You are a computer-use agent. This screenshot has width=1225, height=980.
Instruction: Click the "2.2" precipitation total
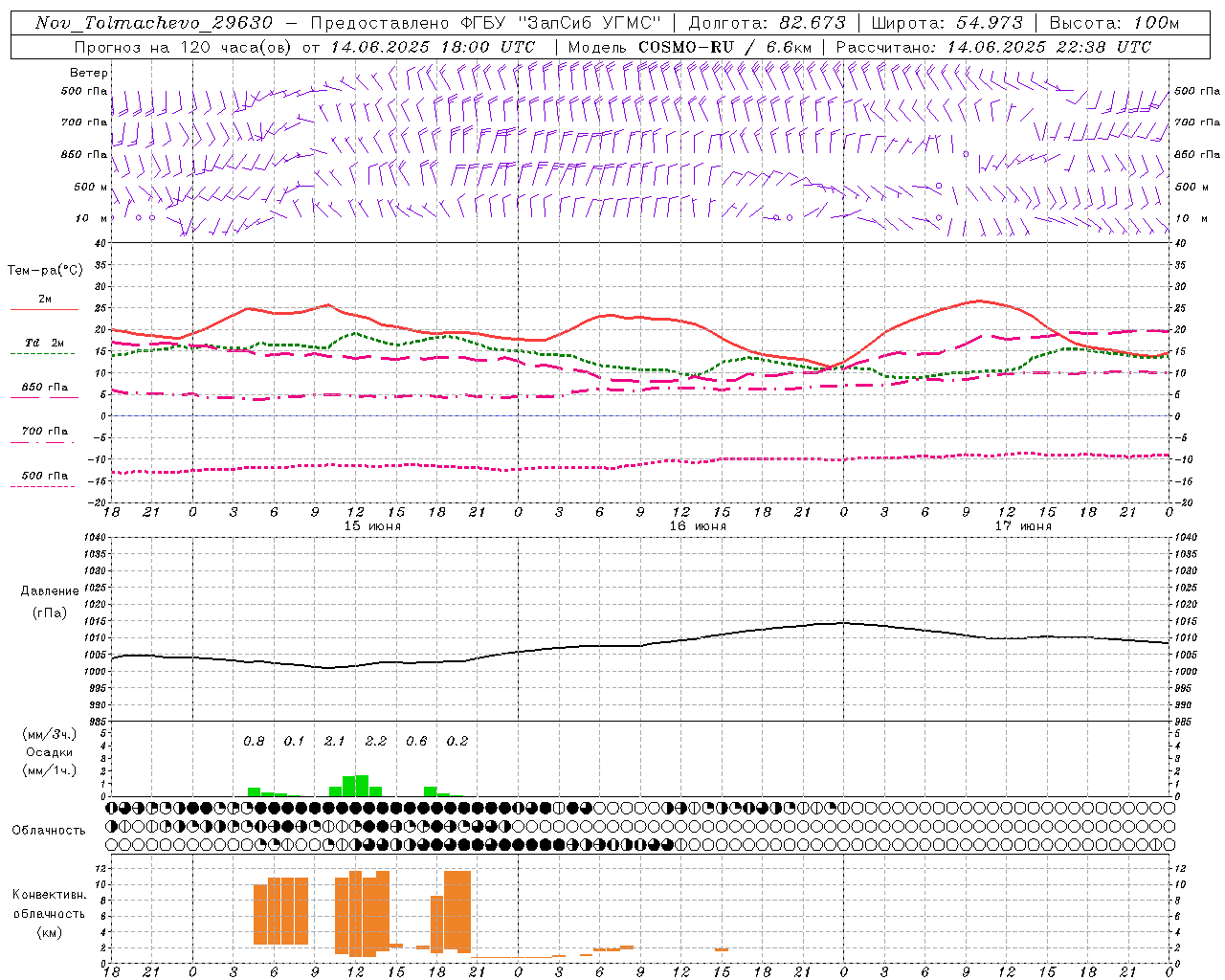[x=376, y=742]
